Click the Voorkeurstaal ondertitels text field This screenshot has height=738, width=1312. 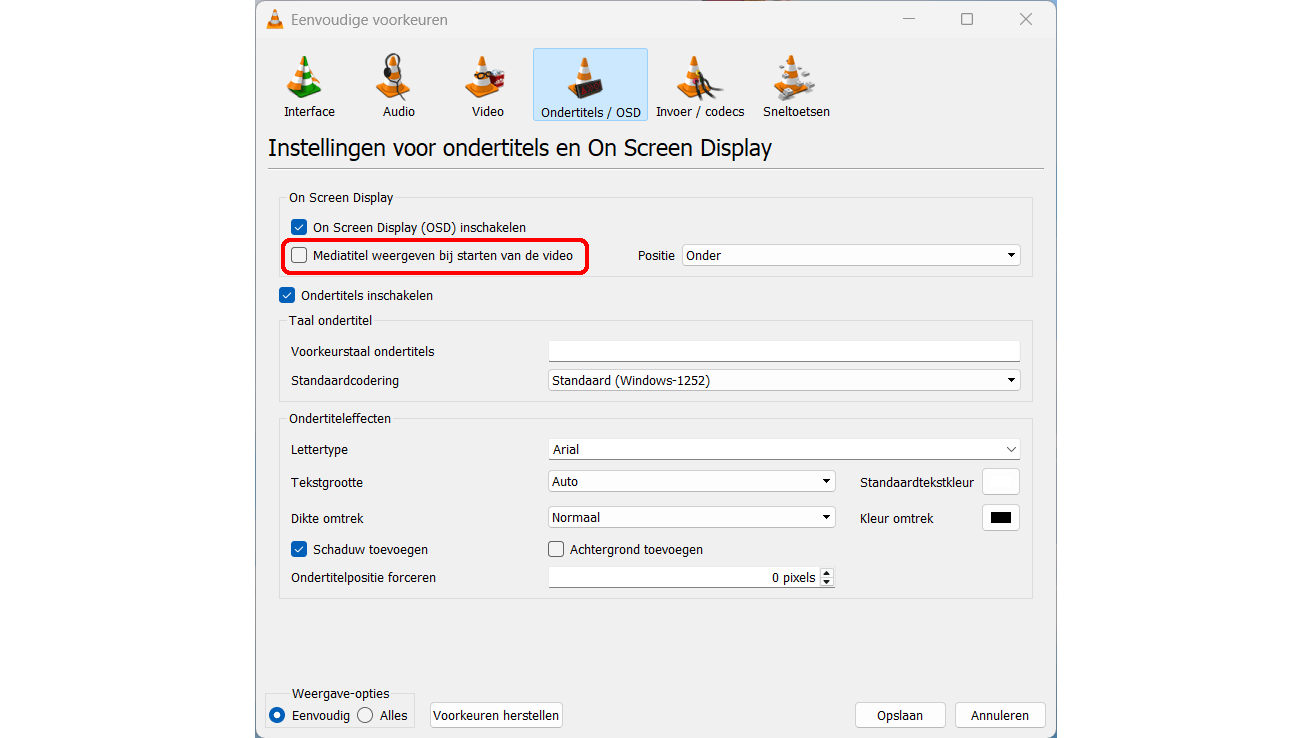click(784, 351)
